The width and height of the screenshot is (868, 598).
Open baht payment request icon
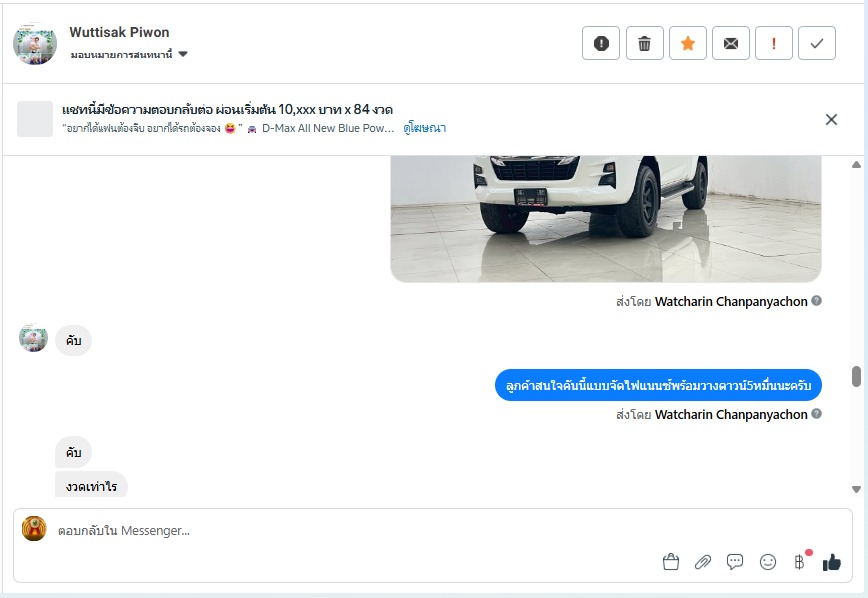800,562
